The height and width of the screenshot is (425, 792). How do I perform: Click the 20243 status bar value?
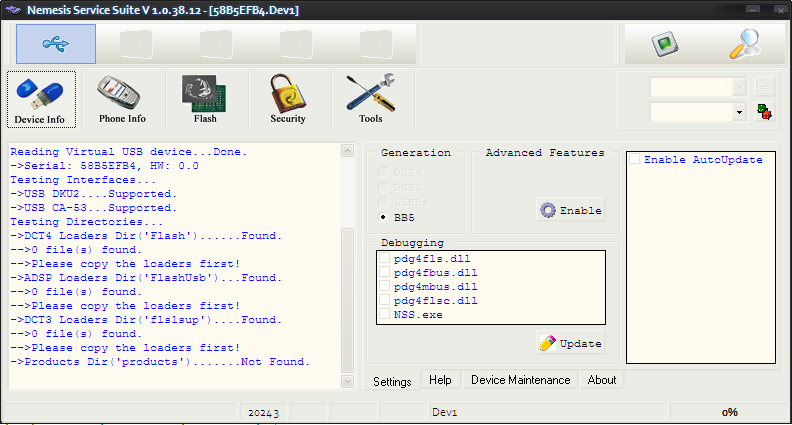click(263, 413)
